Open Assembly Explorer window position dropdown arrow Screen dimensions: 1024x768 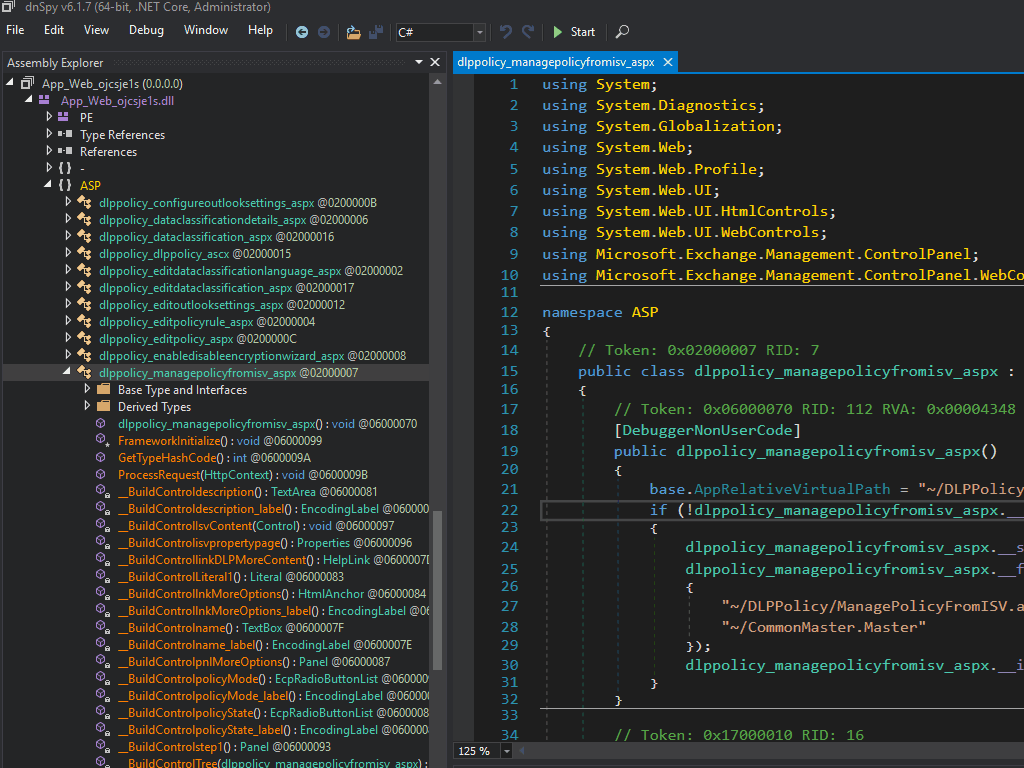pos(417,62)
